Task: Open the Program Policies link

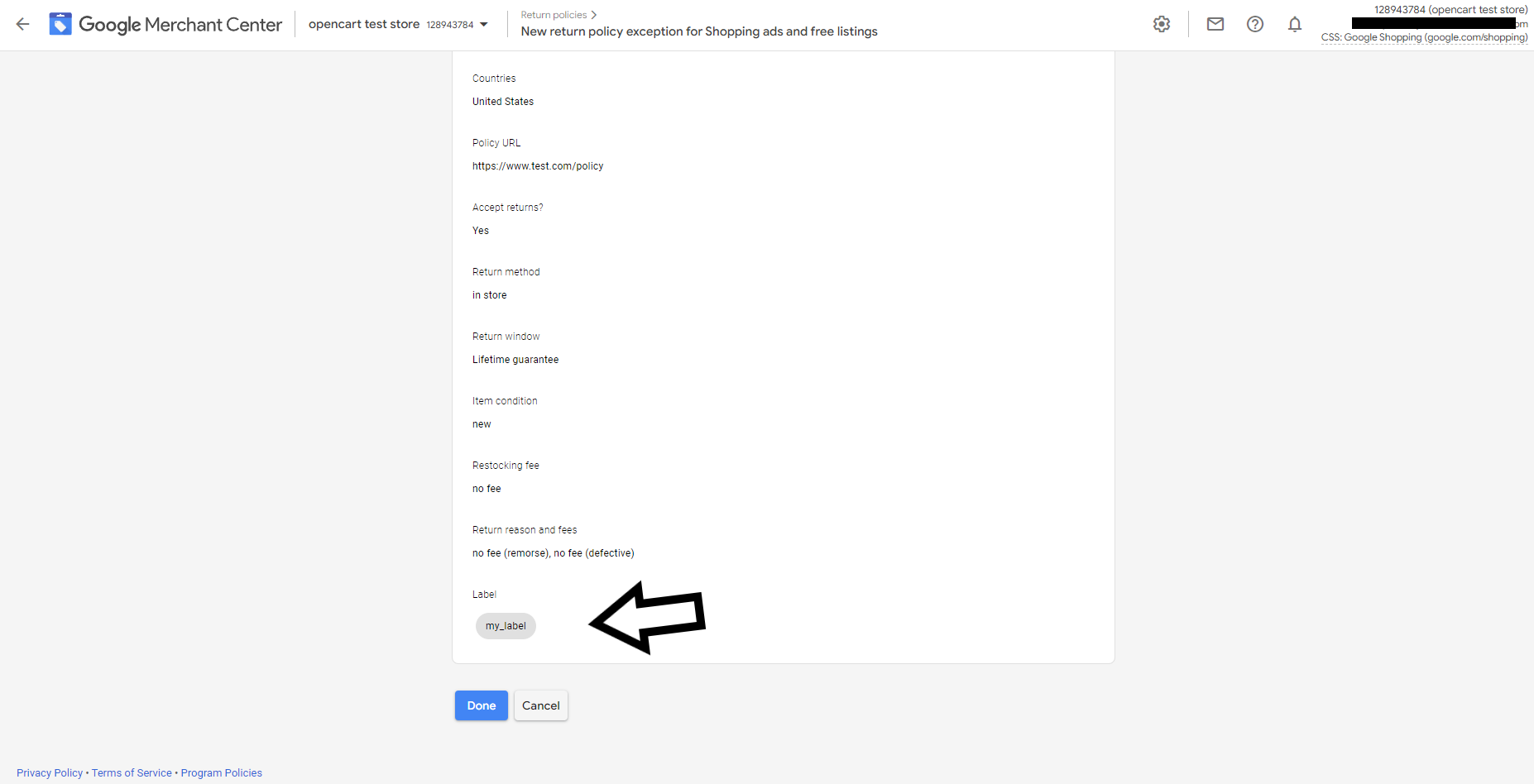Action: tap(221, 772)
